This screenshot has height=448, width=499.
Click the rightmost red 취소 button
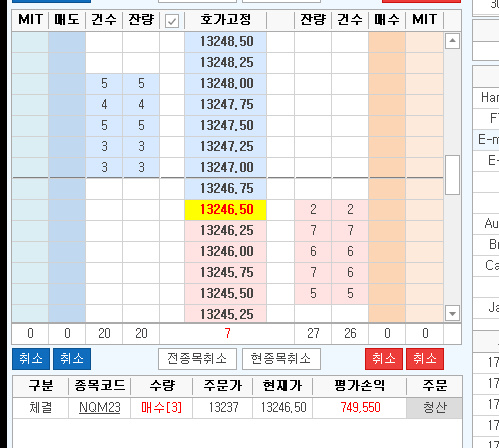pyautogui.click(x=425, y=359)
